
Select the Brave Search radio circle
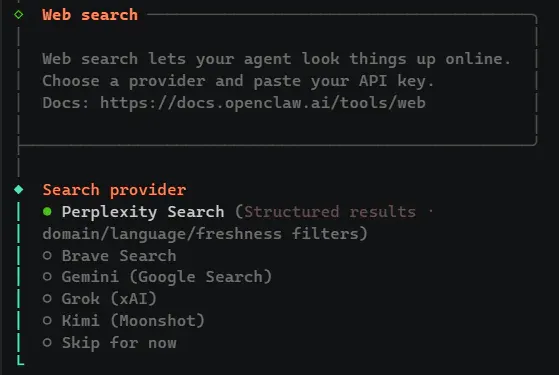(47, 256)
